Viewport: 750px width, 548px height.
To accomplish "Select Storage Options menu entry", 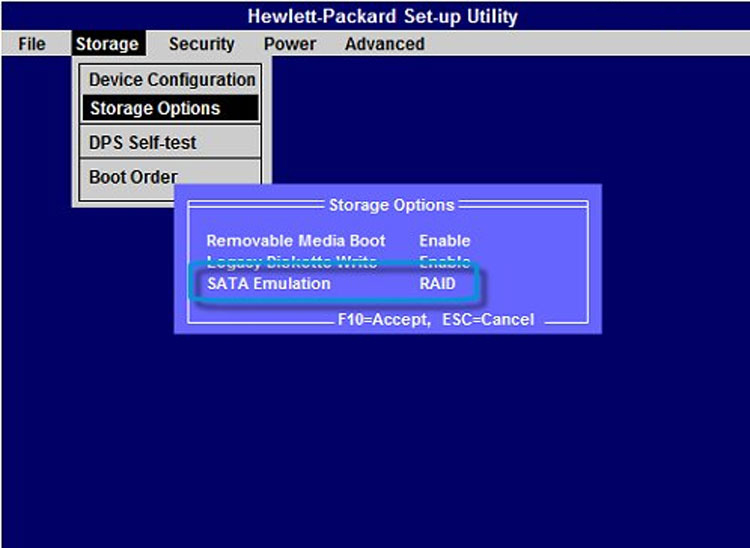I will 171,109.
